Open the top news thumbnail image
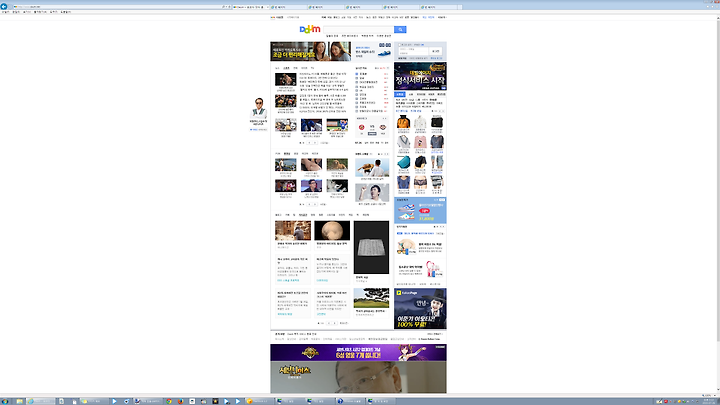Viewport: 720px width, 405px height. coord(286,79)
